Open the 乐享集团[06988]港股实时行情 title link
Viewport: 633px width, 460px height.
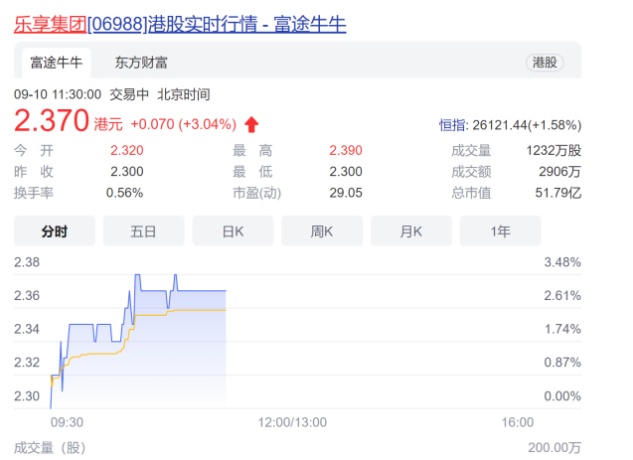(180, 24)
